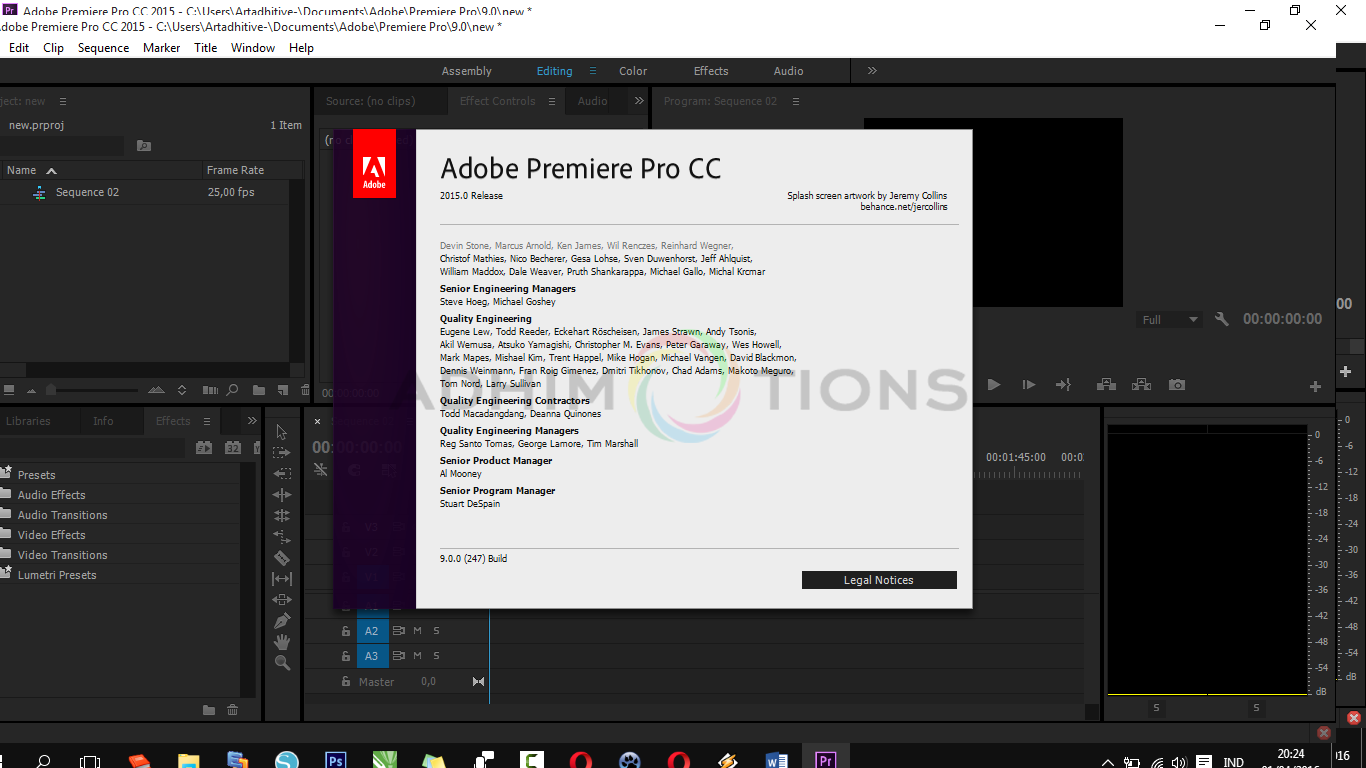Go to Out point in Program Monitor
Screen dimensions: 1366x768
(1063, 385)
